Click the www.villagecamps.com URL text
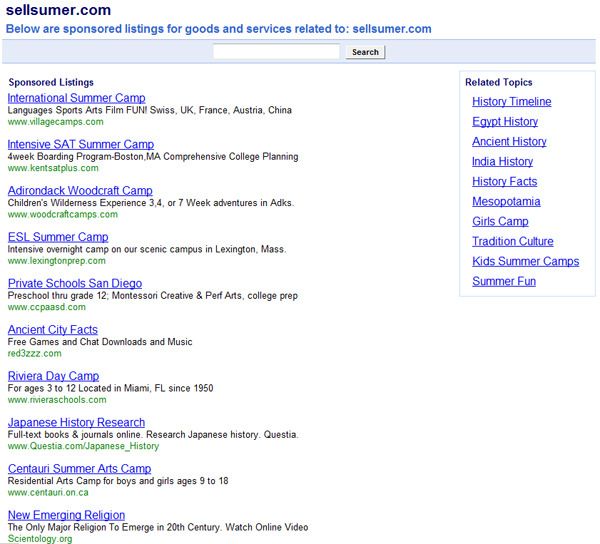Image resolution: width=600 pixels, height=544 pixels. pos(55,122)
